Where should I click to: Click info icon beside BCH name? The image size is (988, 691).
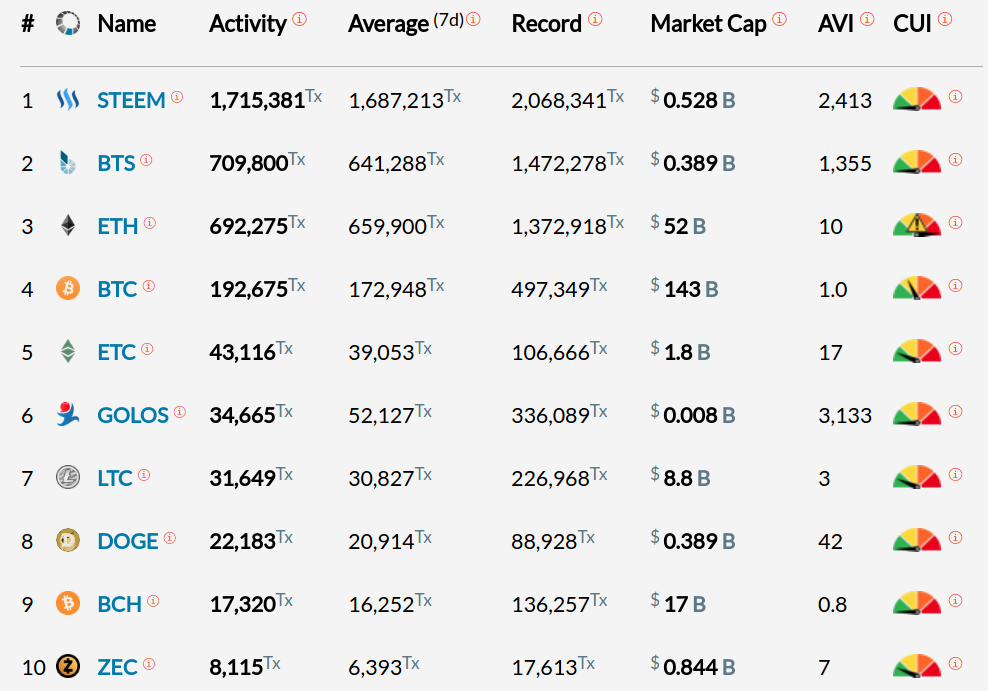(153, 601)
